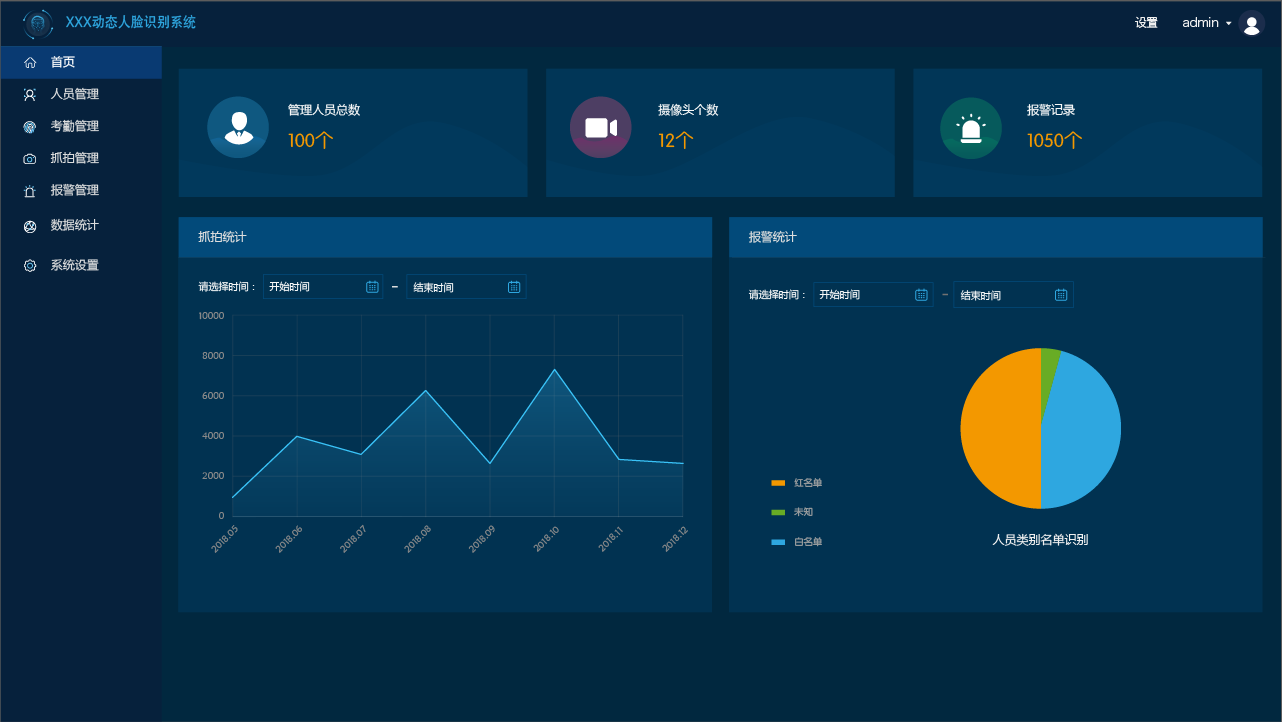The height and width of the screenshot is (722, 1282).
Task: Click the admin username in header
Action: 1200,23
